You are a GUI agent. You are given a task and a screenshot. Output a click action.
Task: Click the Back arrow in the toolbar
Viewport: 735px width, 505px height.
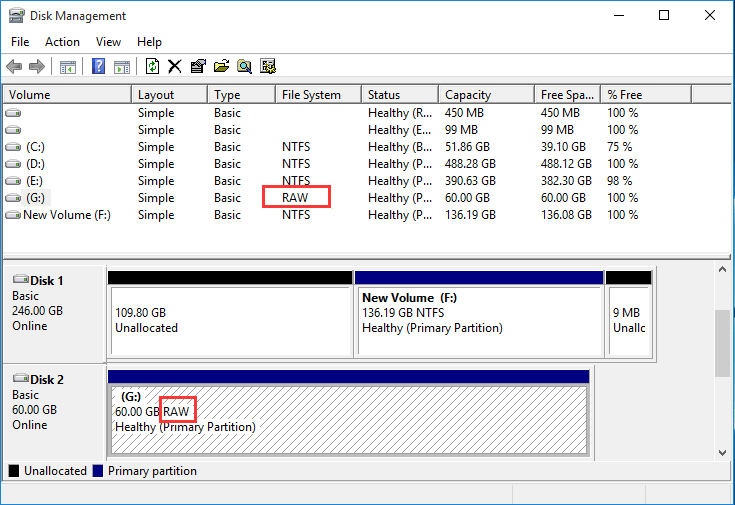point(14,66)
